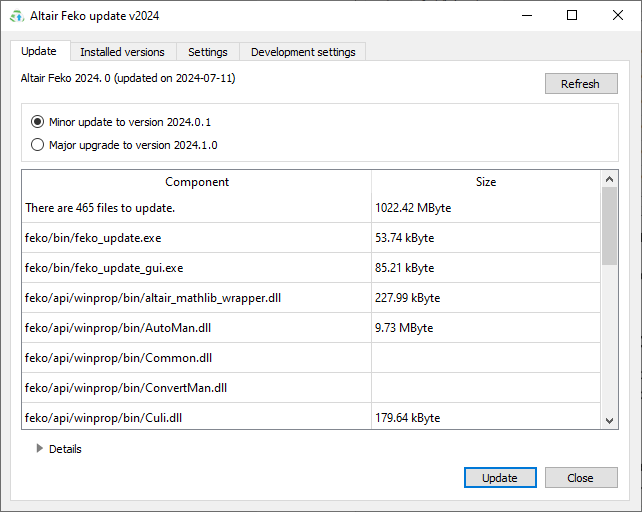642x512 pixels.
Task: Click the Update button
Action: [x=500, y=478]
